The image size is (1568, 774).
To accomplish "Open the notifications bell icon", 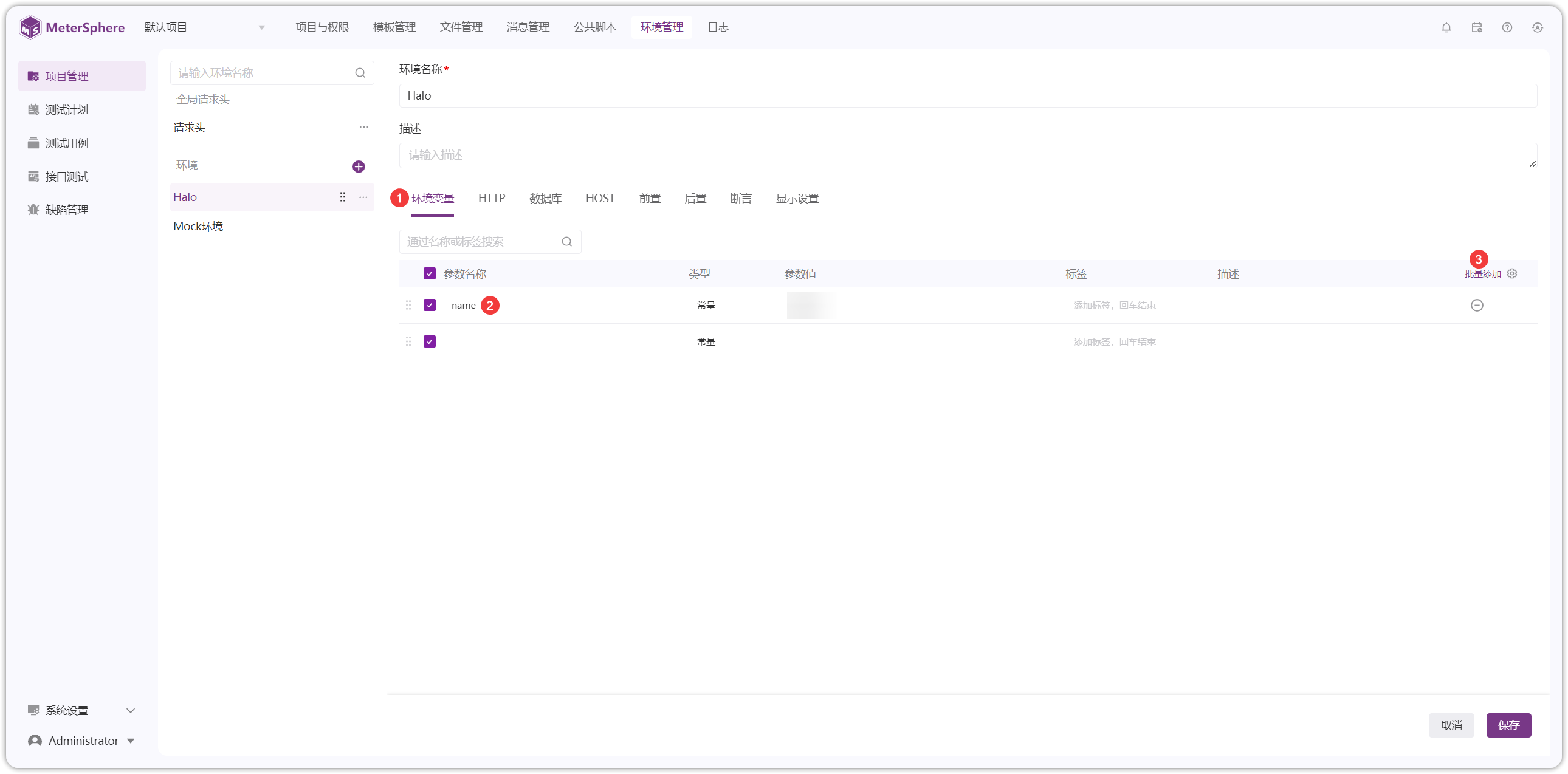I will pyautogui.click(x=1446, y=27).
